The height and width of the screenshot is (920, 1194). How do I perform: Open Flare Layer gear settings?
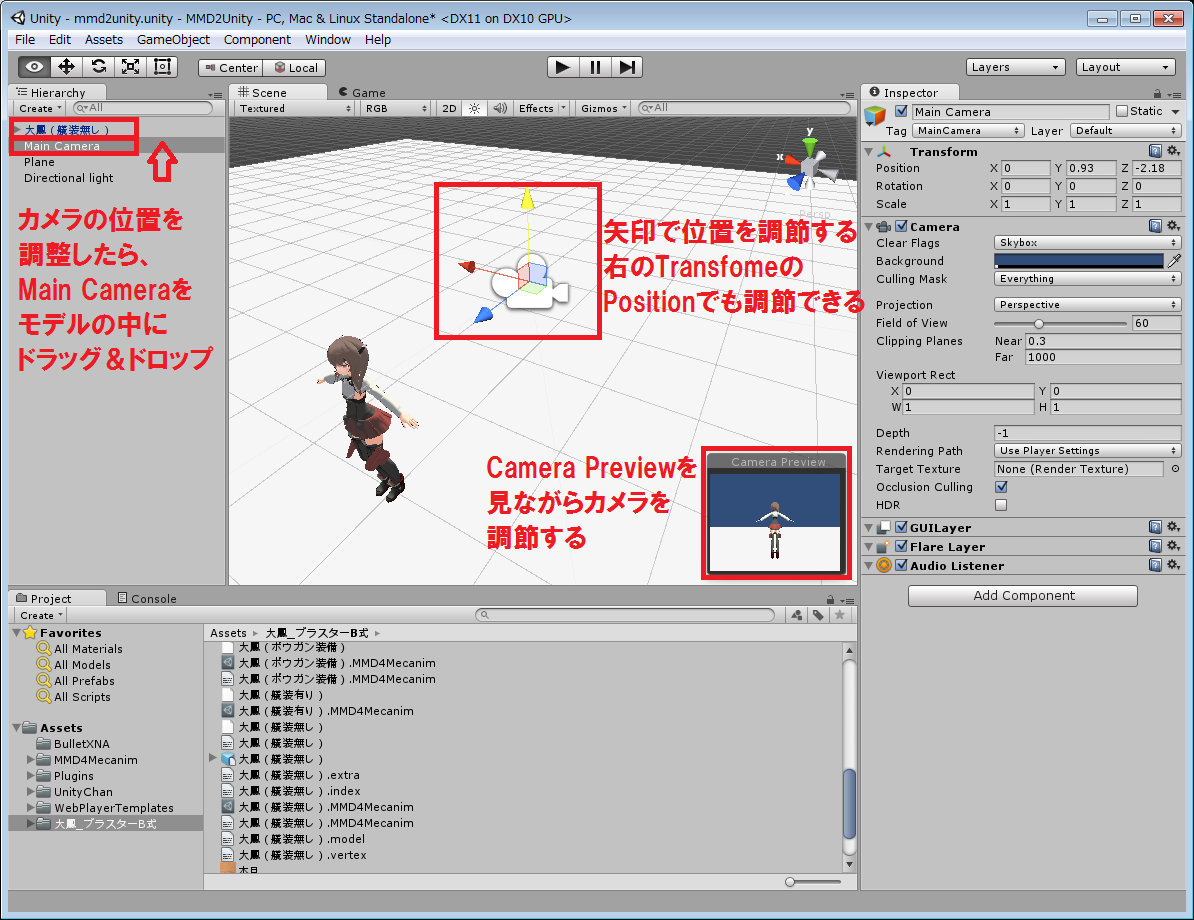click(x=1173, y=546)
